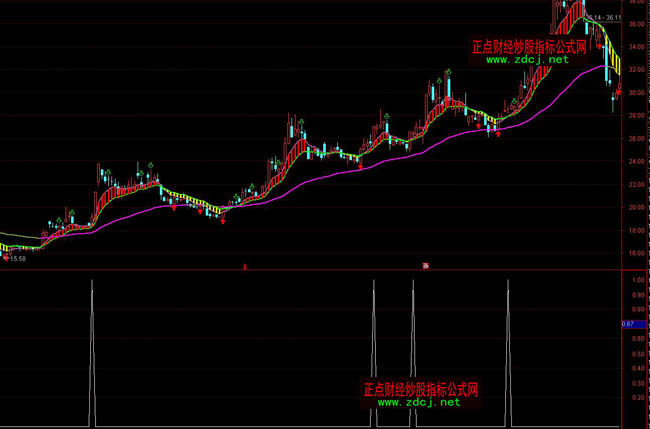This screenshot has width=650, height=429.
Task: Click the left red marker on the panel divider
Action: [x=245, y=266]
